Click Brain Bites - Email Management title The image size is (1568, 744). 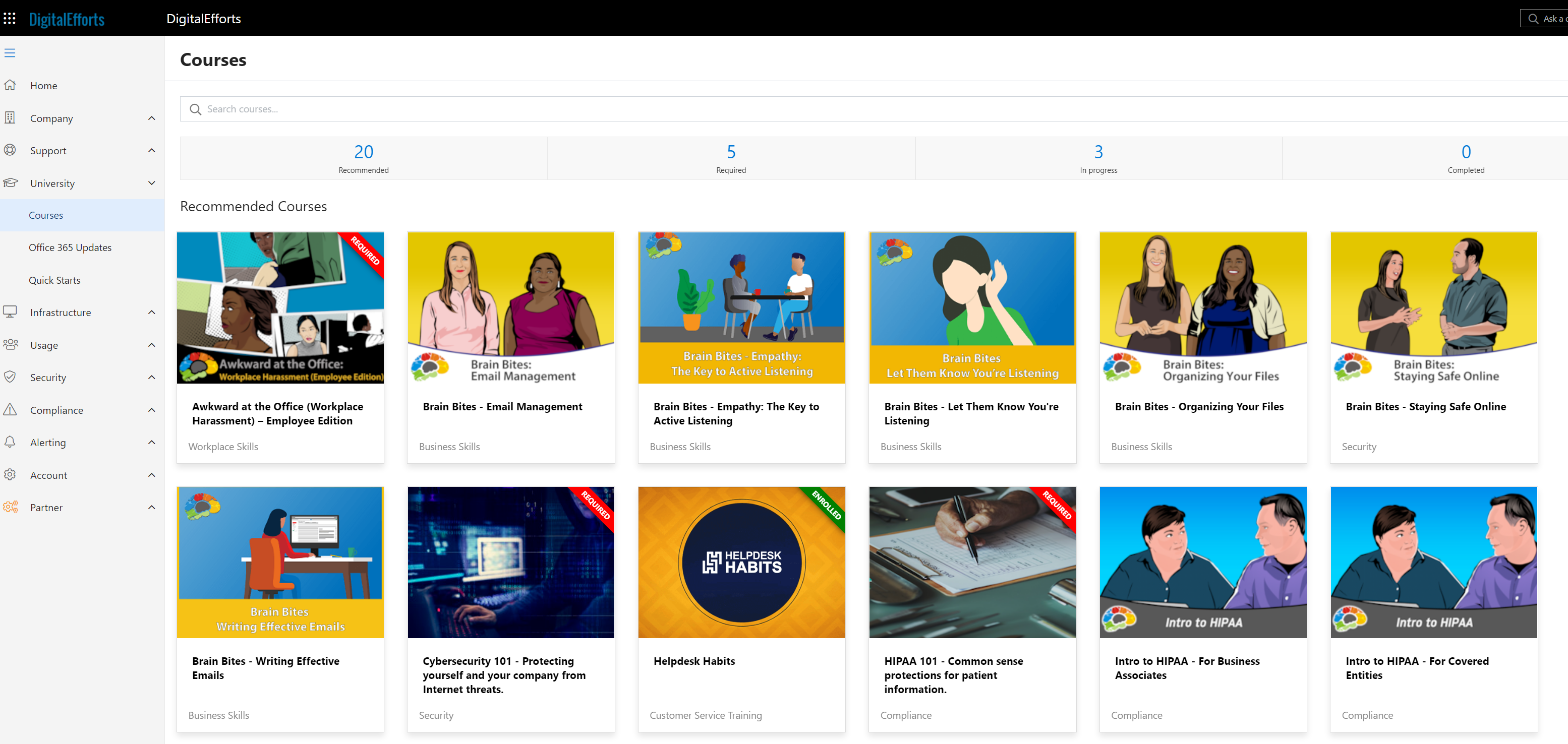coord(502,406)
